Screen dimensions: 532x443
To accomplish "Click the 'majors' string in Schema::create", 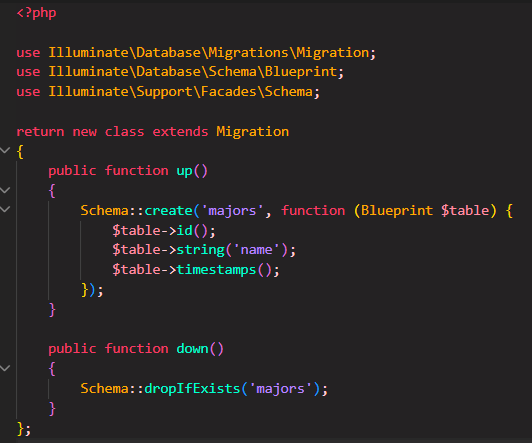I will point(232,211).
